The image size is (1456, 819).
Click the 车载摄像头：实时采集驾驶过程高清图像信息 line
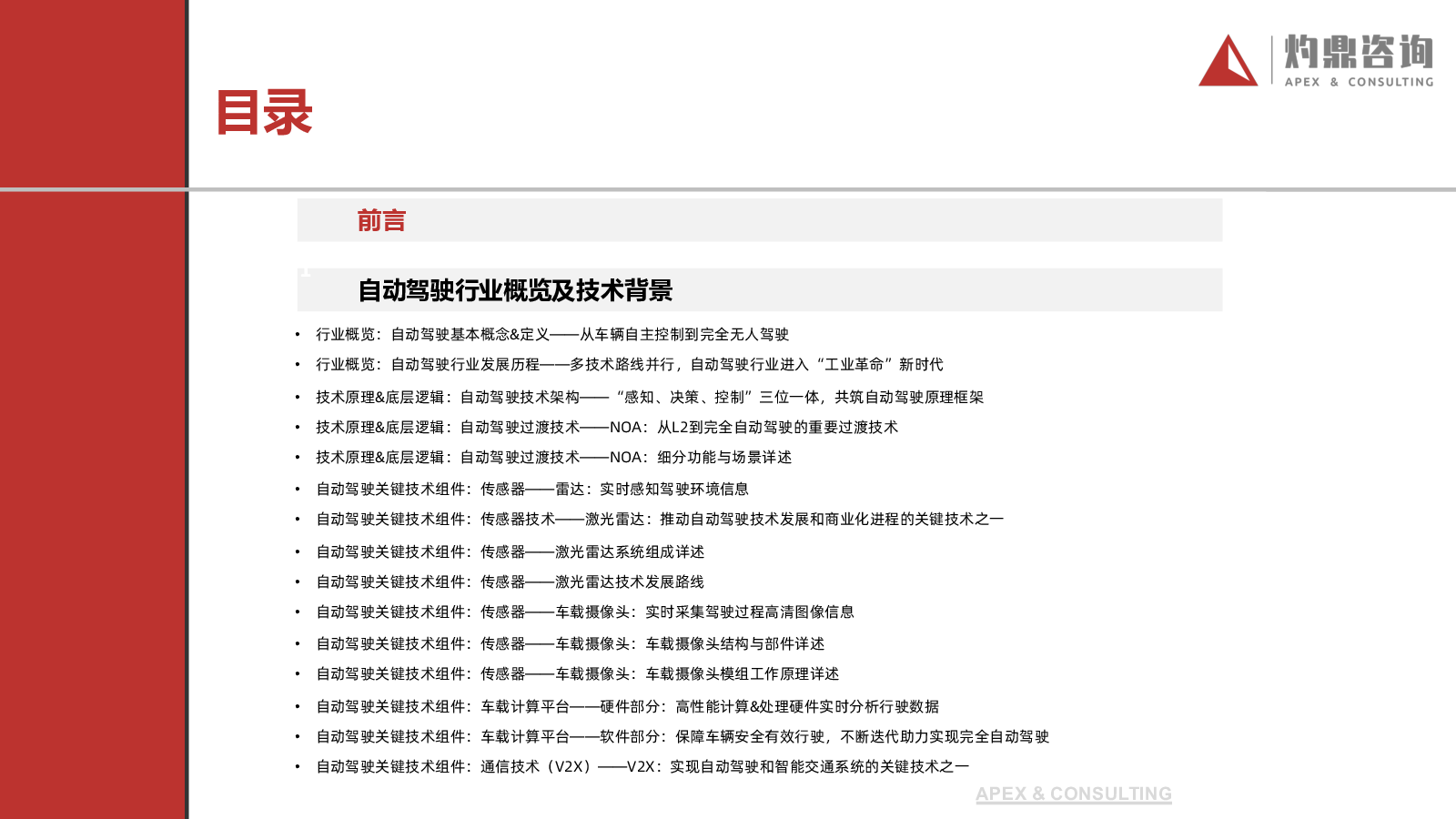585,612
